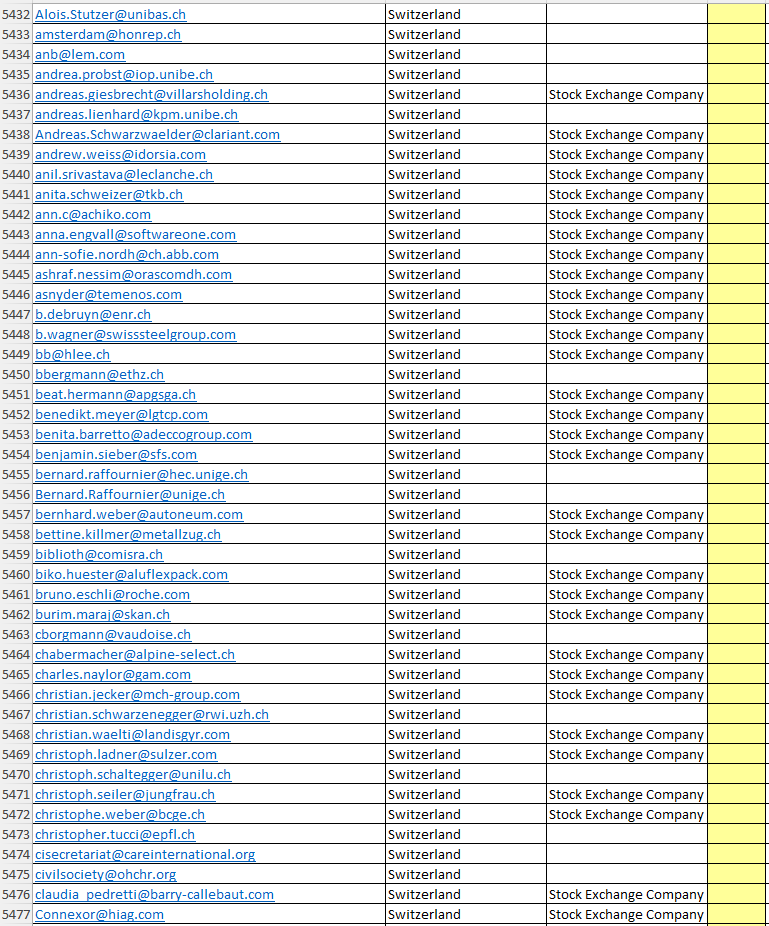Open b.wagner@swisssteelgroup.com link
The width and height of the screenshot is (769, 926).
[135, 335]
